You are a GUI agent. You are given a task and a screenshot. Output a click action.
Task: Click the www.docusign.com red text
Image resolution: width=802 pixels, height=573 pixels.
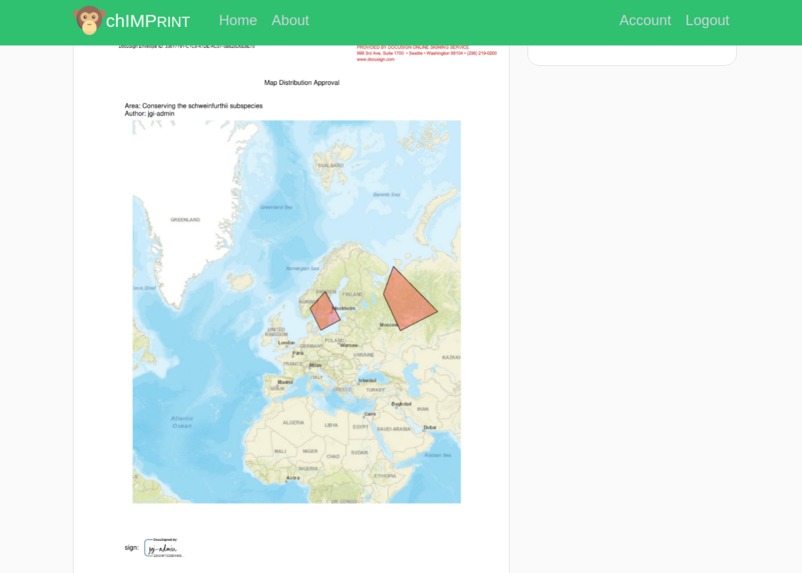coord(375,59)
